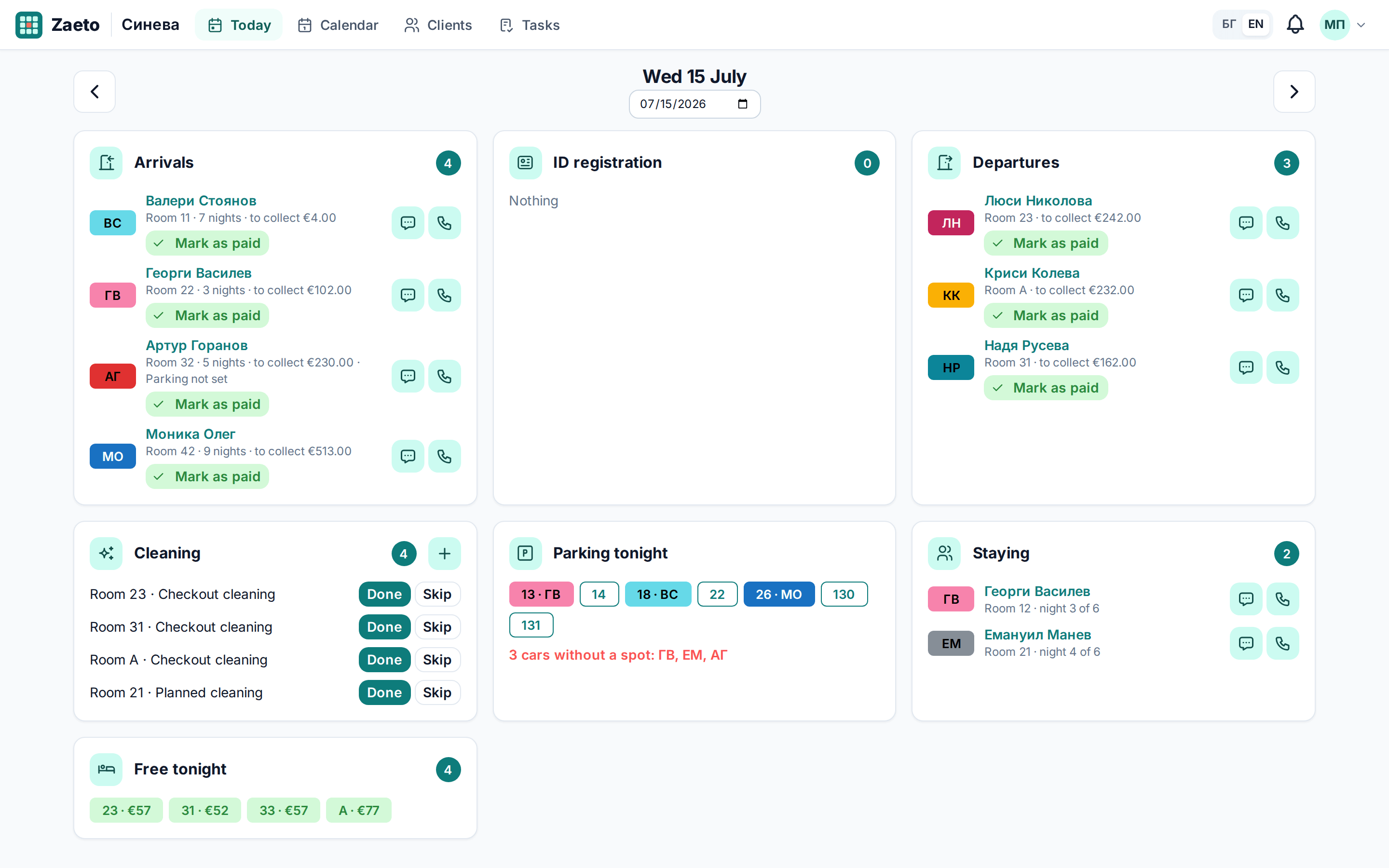Add a cleaning task with the plus icon

coord(444,554)
